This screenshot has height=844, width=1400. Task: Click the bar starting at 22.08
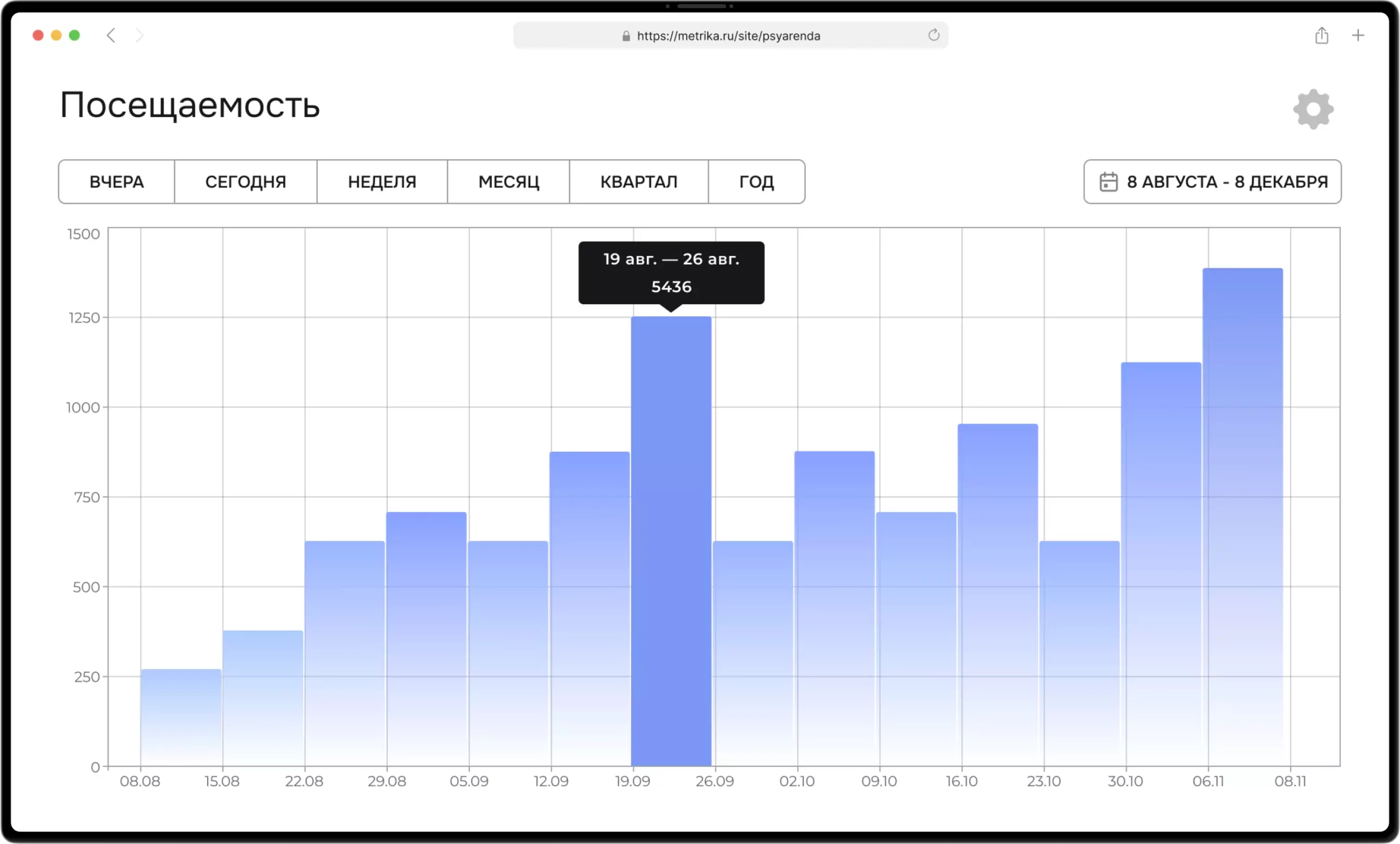[345, 654]
